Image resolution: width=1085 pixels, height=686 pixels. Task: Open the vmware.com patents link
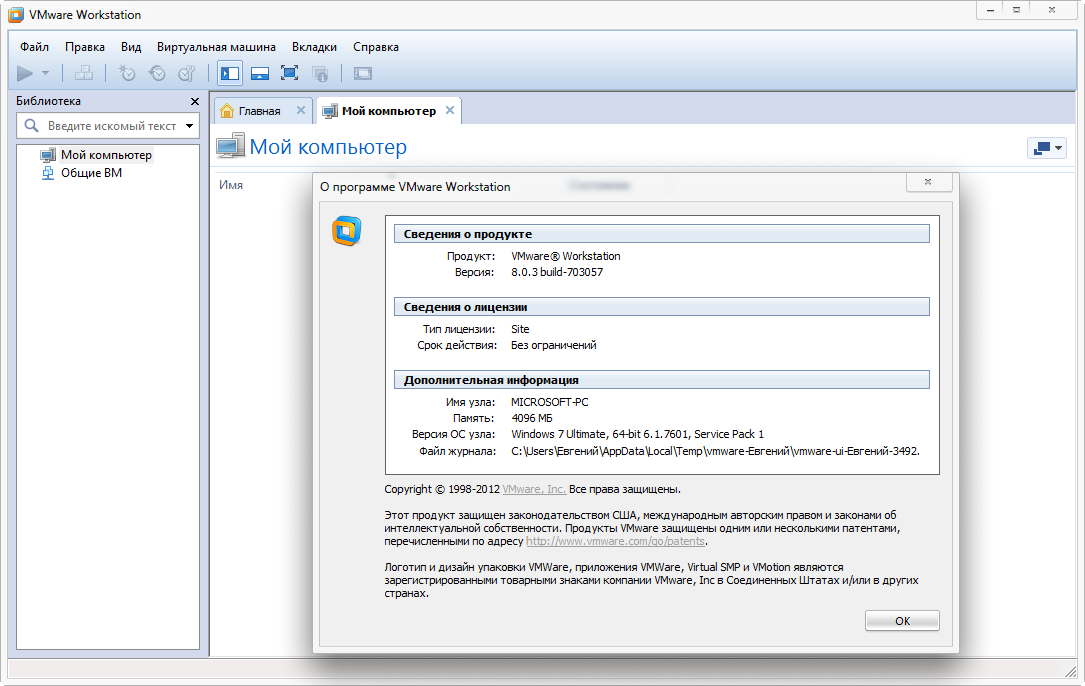615,541
